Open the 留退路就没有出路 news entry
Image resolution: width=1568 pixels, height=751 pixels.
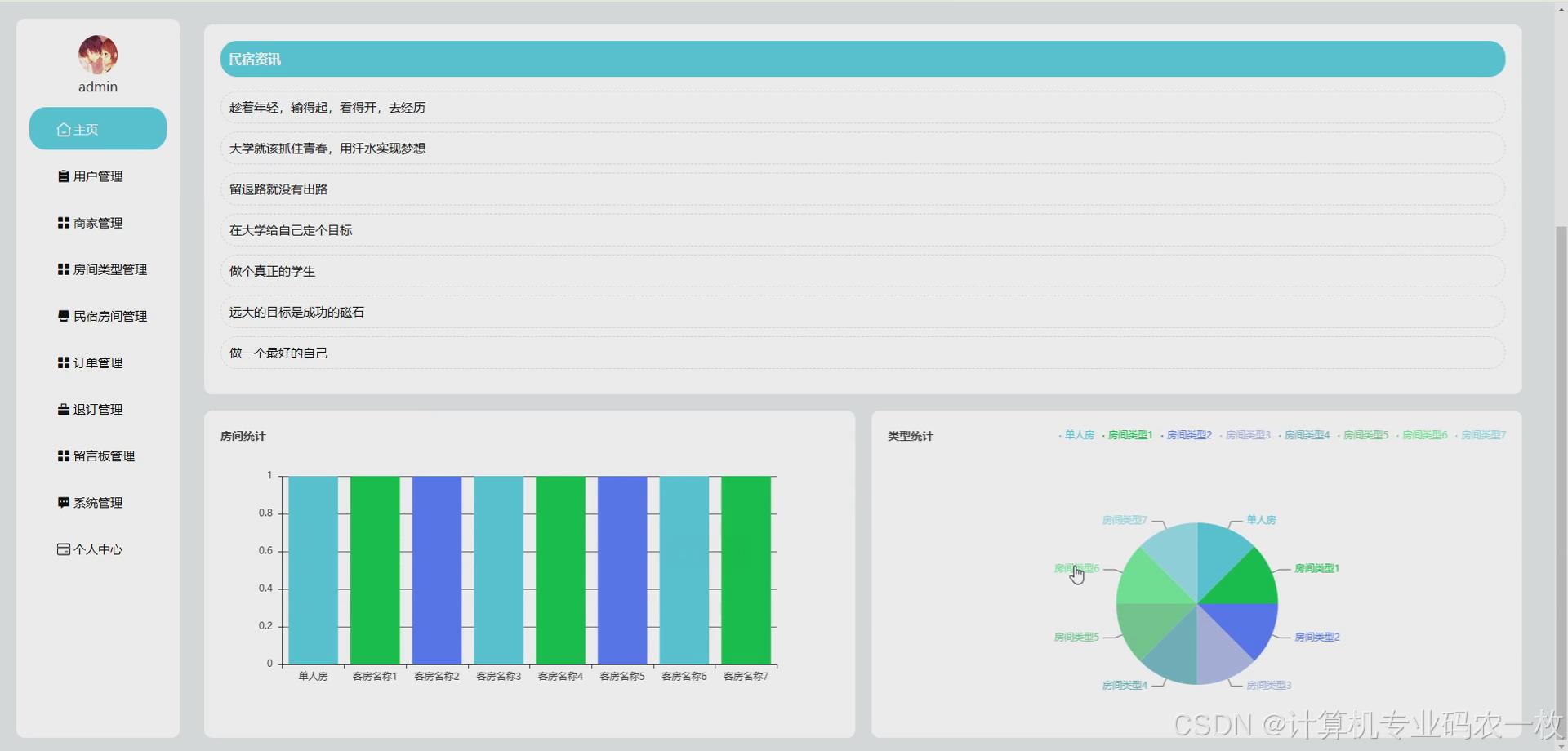tap(862, 189)
